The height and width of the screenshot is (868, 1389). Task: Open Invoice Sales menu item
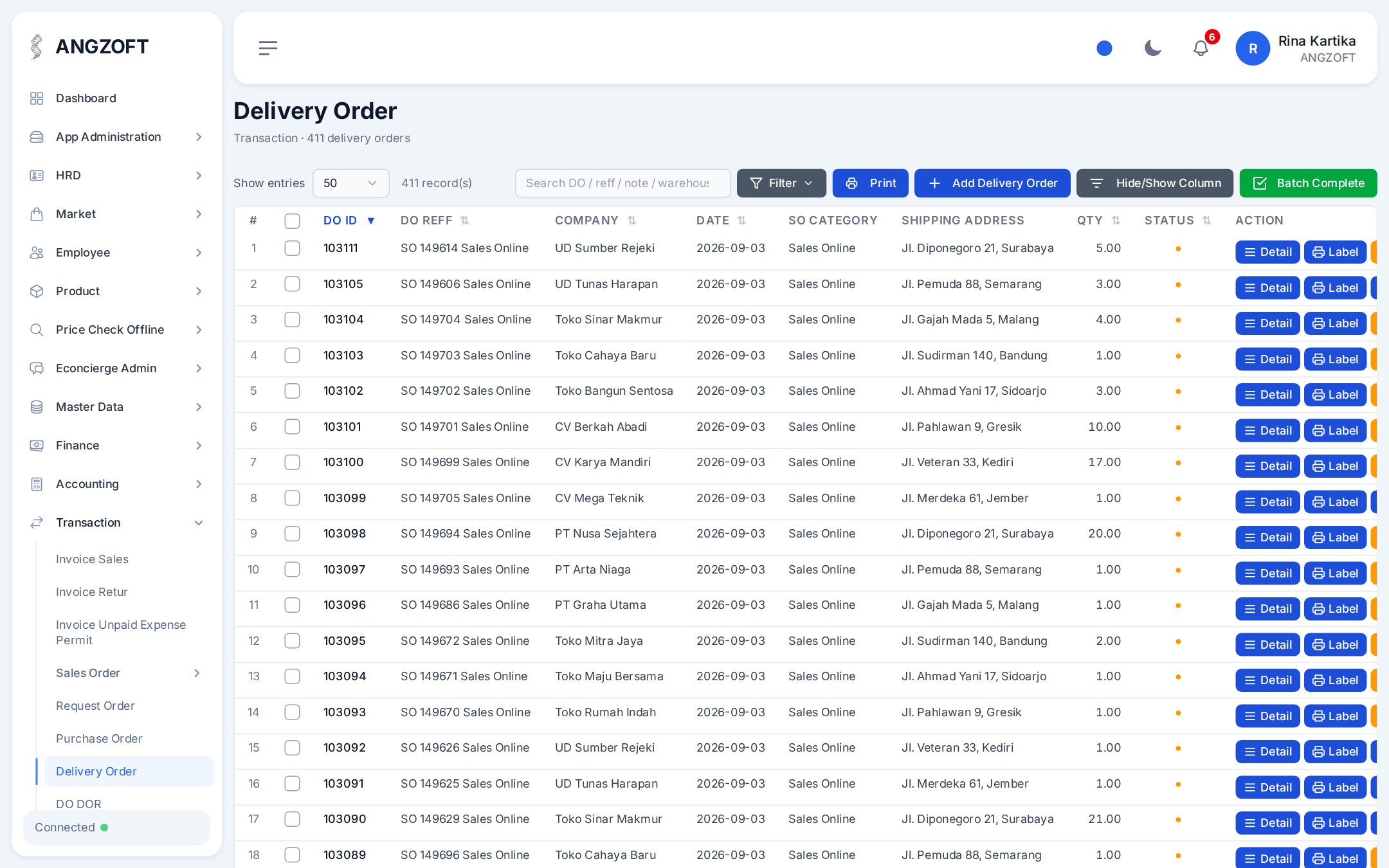click(92, 559)
